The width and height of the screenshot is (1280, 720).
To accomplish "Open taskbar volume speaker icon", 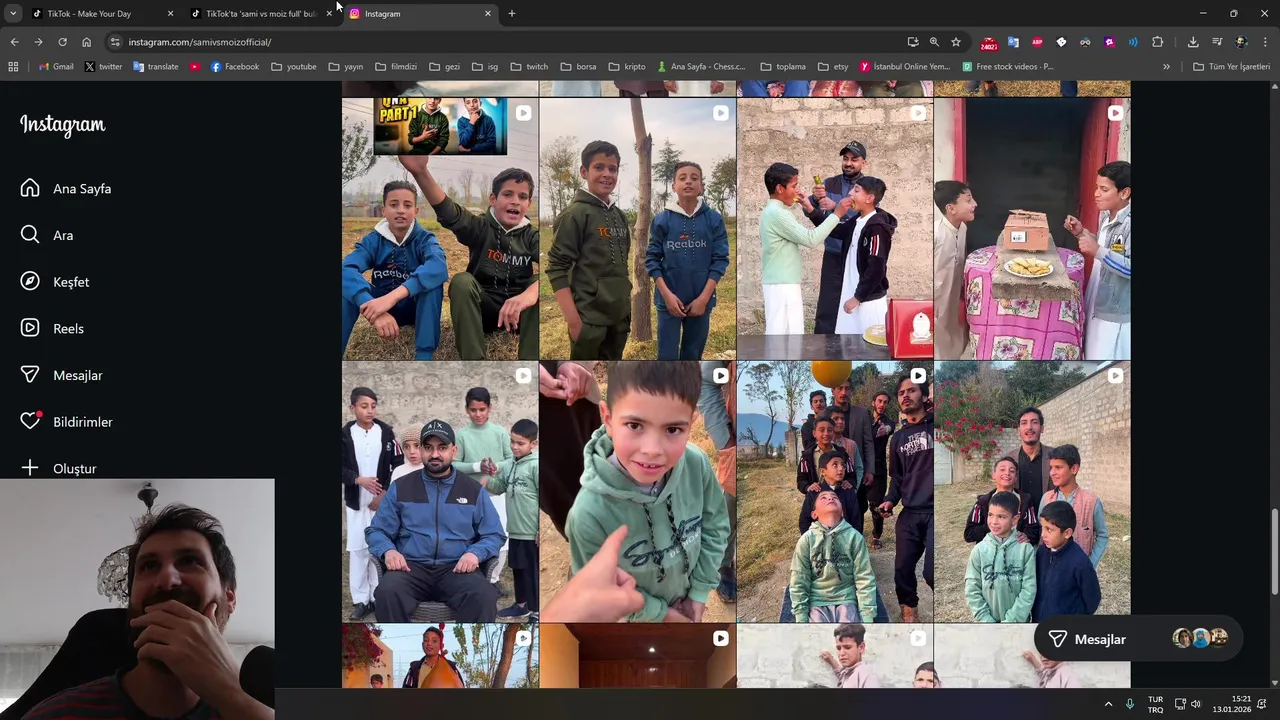I will (1196, 704).
